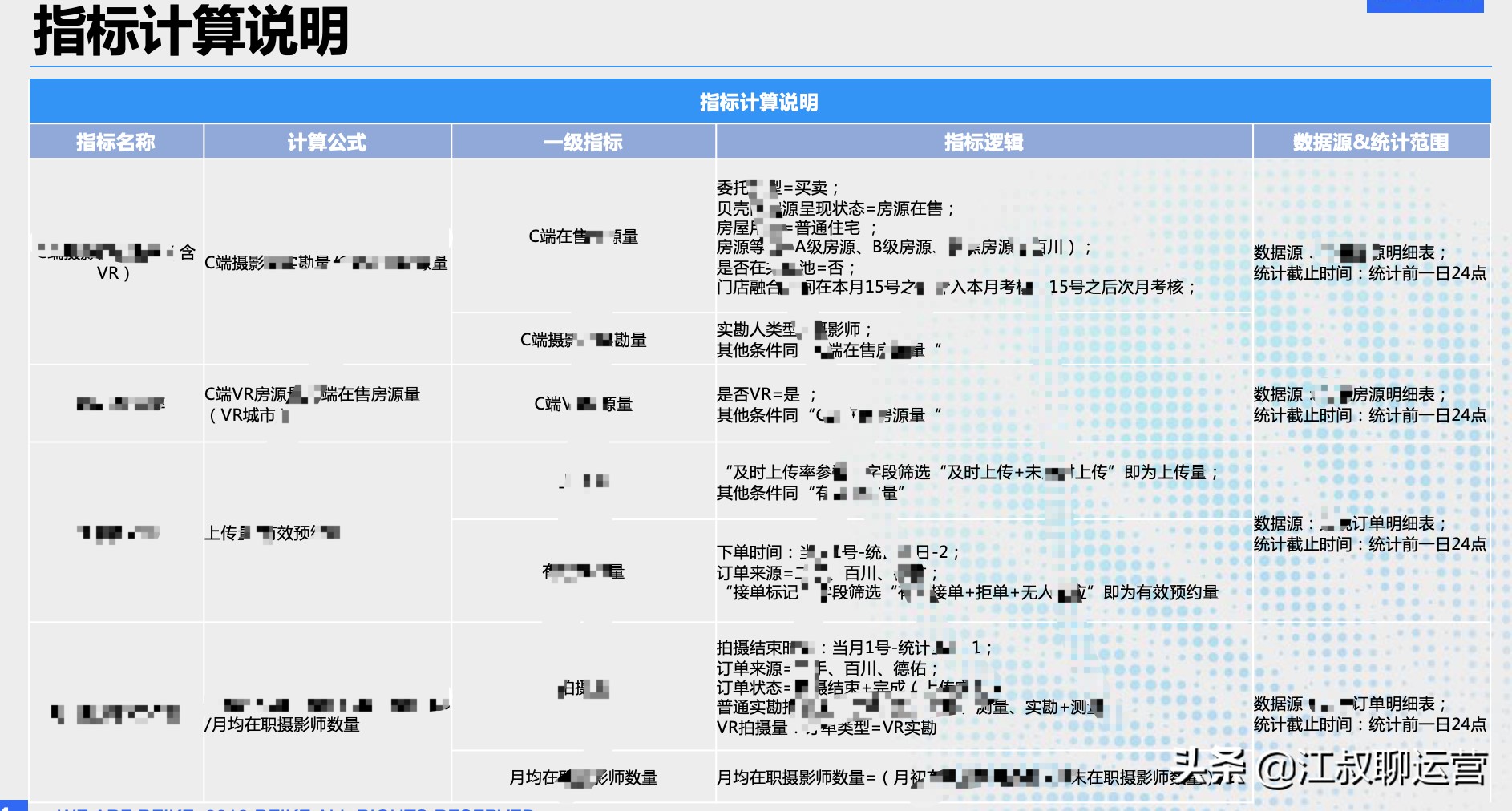Select the line ending 15号之后次月考核;
This screenshot has height=811, width=1512.
point(956,287)
